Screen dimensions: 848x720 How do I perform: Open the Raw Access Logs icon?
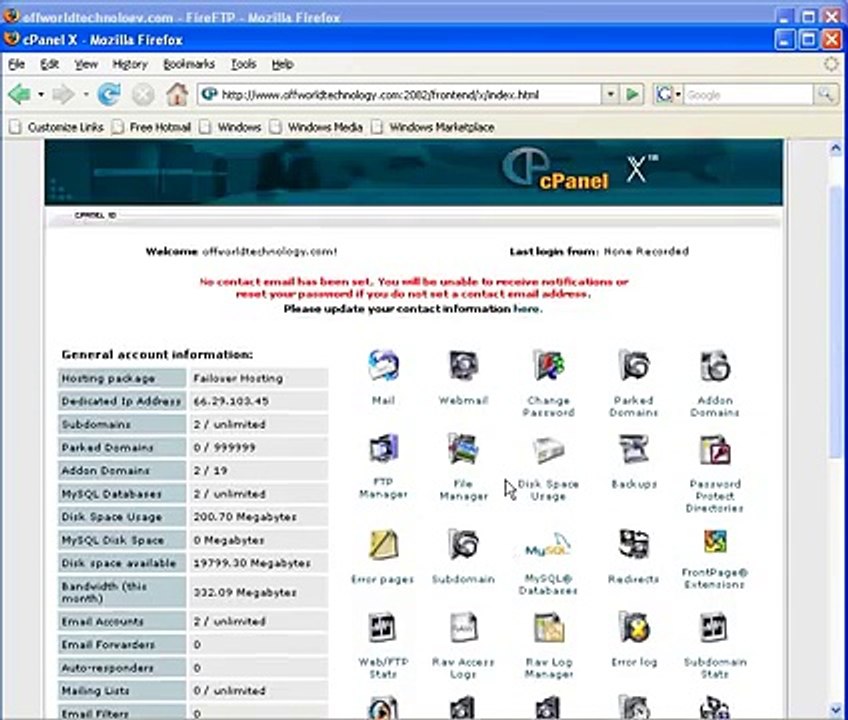tap(463, 627)
